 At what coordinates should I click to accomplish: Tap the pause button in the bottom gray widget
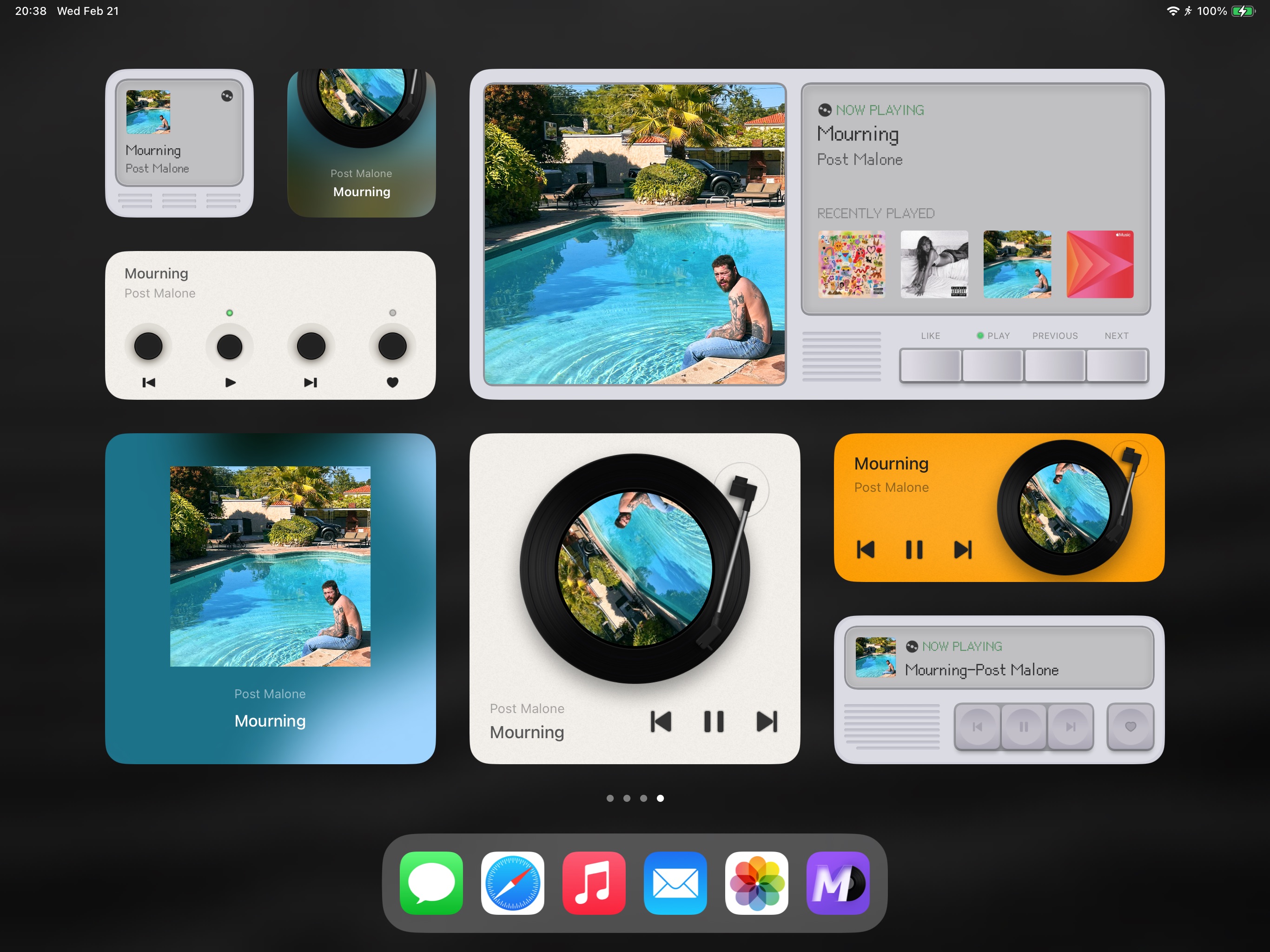pos(1023,727)
